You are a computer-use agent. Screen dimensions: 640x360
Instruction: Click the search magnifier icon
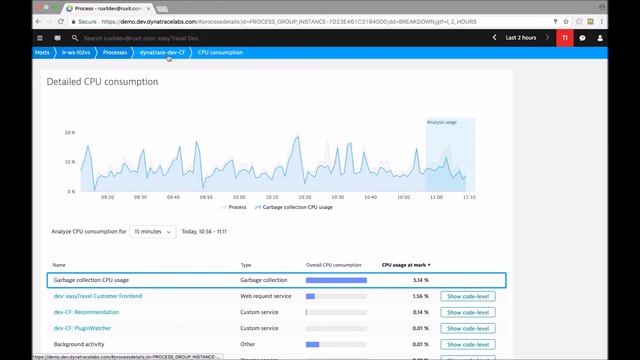(x=75, y=38)
